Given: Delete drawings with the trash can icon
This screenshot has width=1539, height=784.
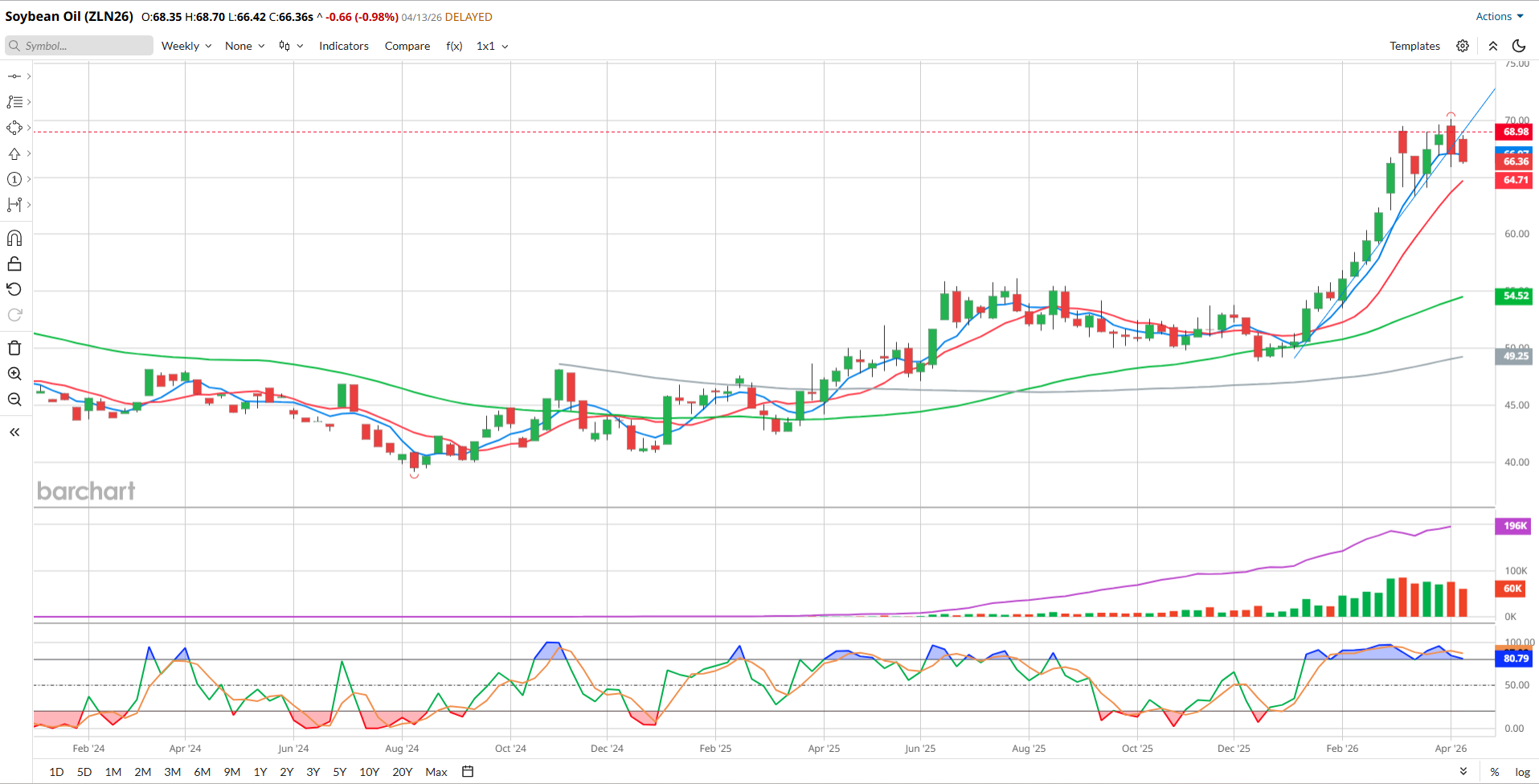Looking at the screenshot, I should tap(14, 348).
